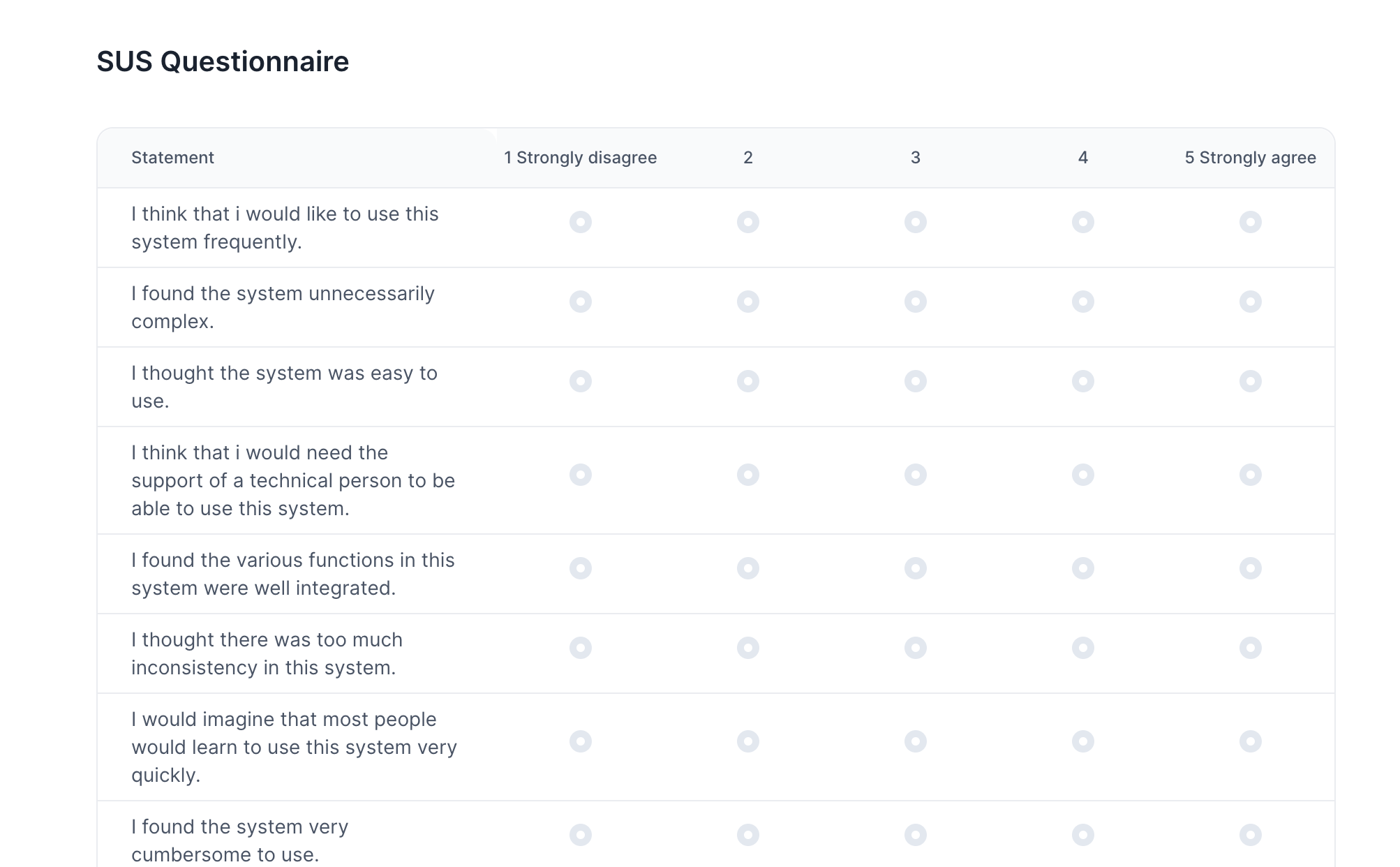The image size is (1400, 867).
Task: Select 3 for 'system was easy to use'
Action: (x=916, y=381)
